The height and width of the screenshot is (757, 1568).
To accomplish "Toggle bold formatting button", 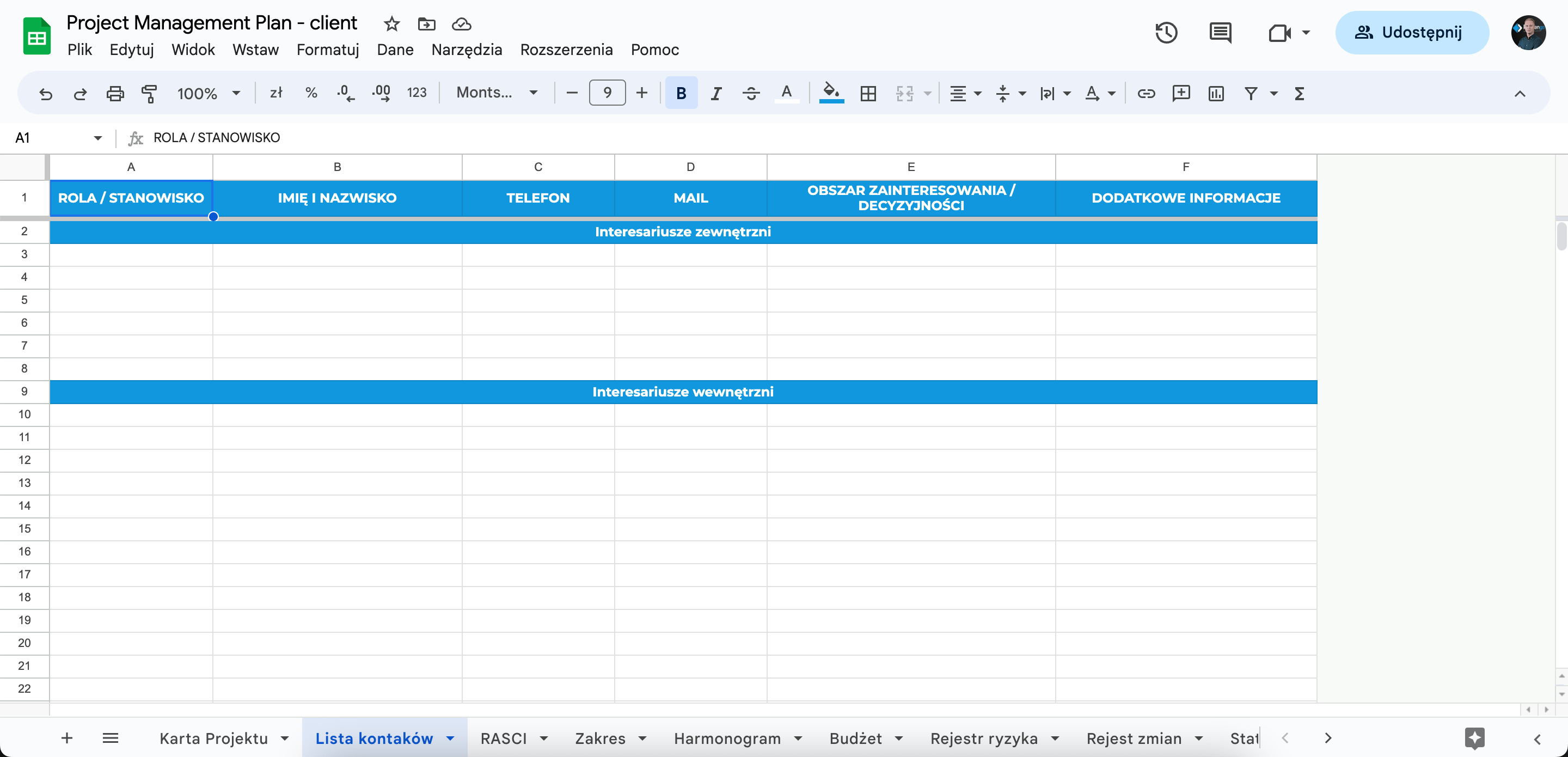I will point(681,93).
